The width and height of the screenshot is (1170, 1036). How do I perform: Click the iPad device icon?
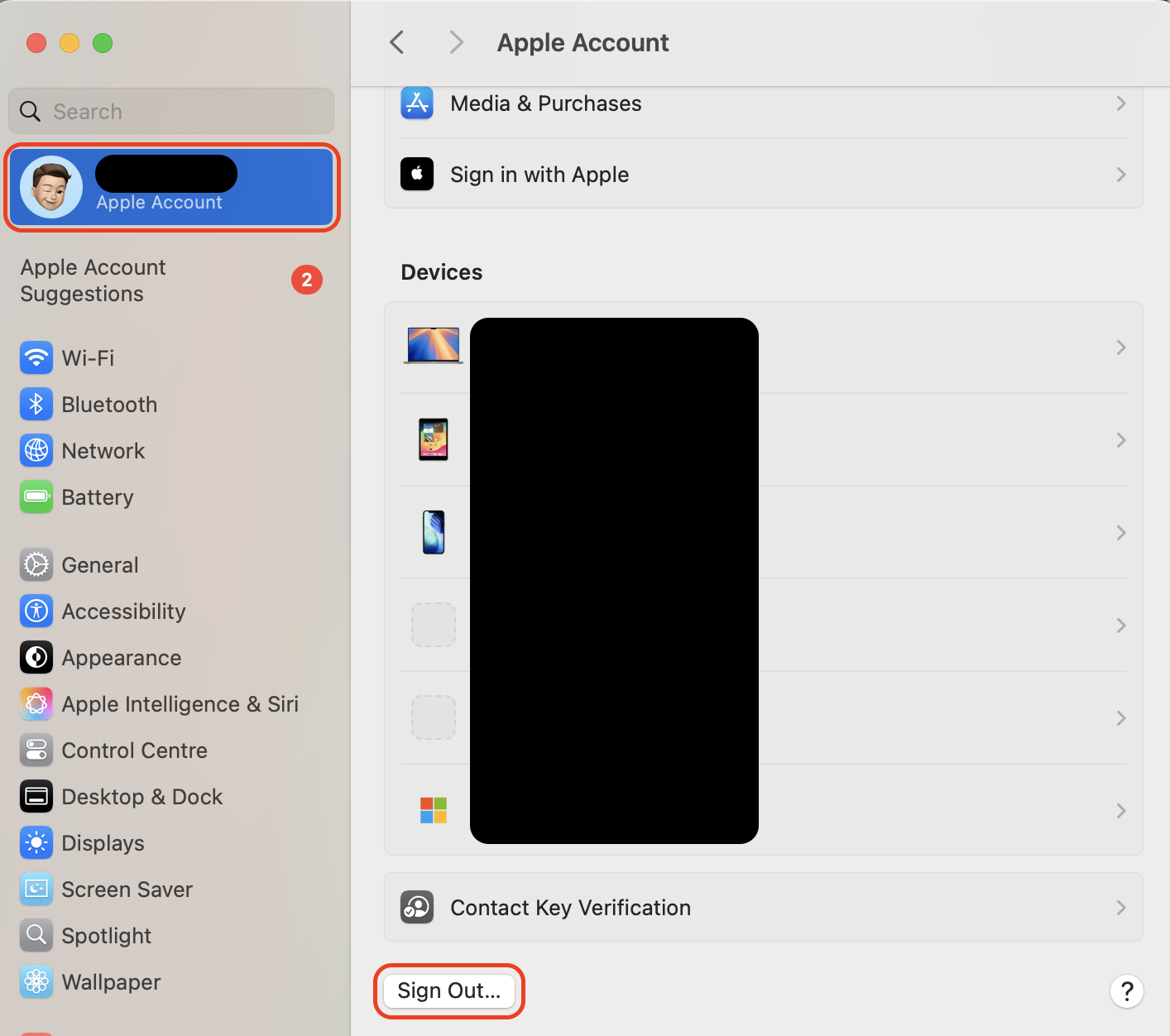434,439
